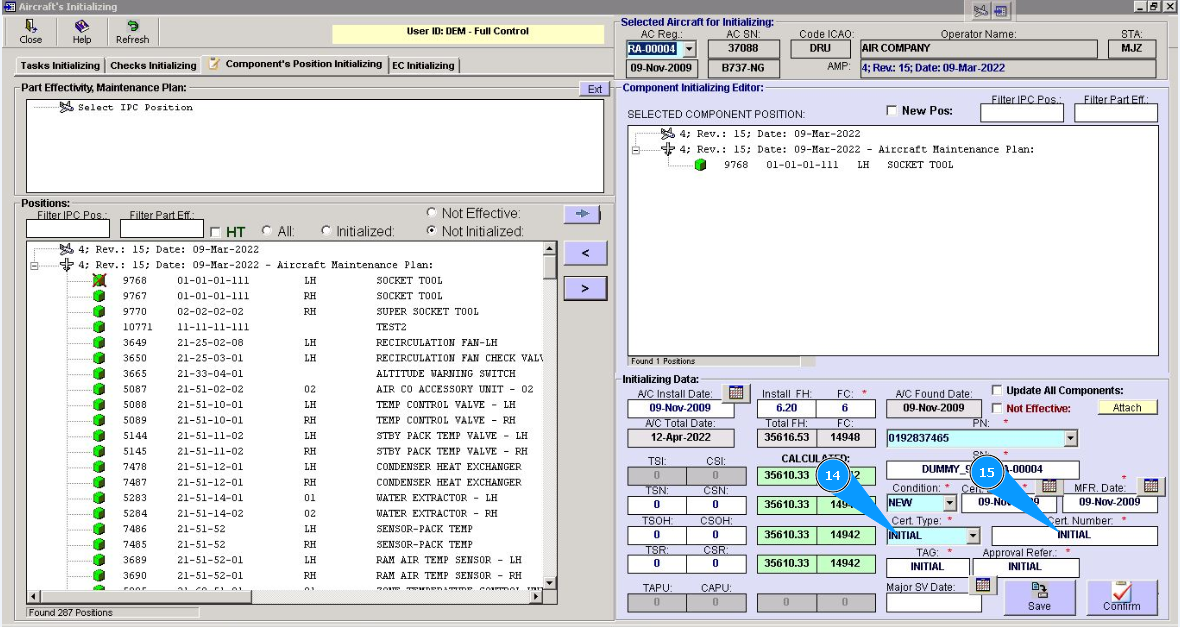Select the Initialized radio button
The width and height of the screenshot is (1180, 633).
coord(327,231)
